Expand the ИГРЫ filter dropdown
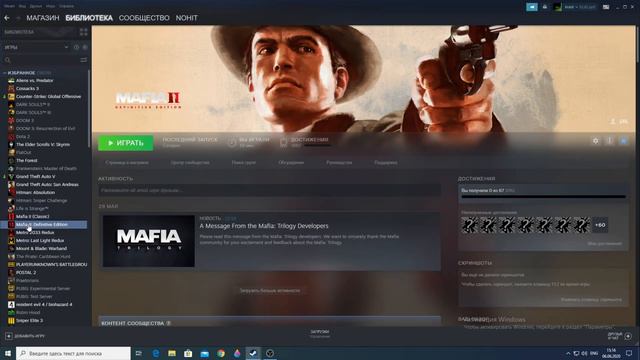 (36, 47)
